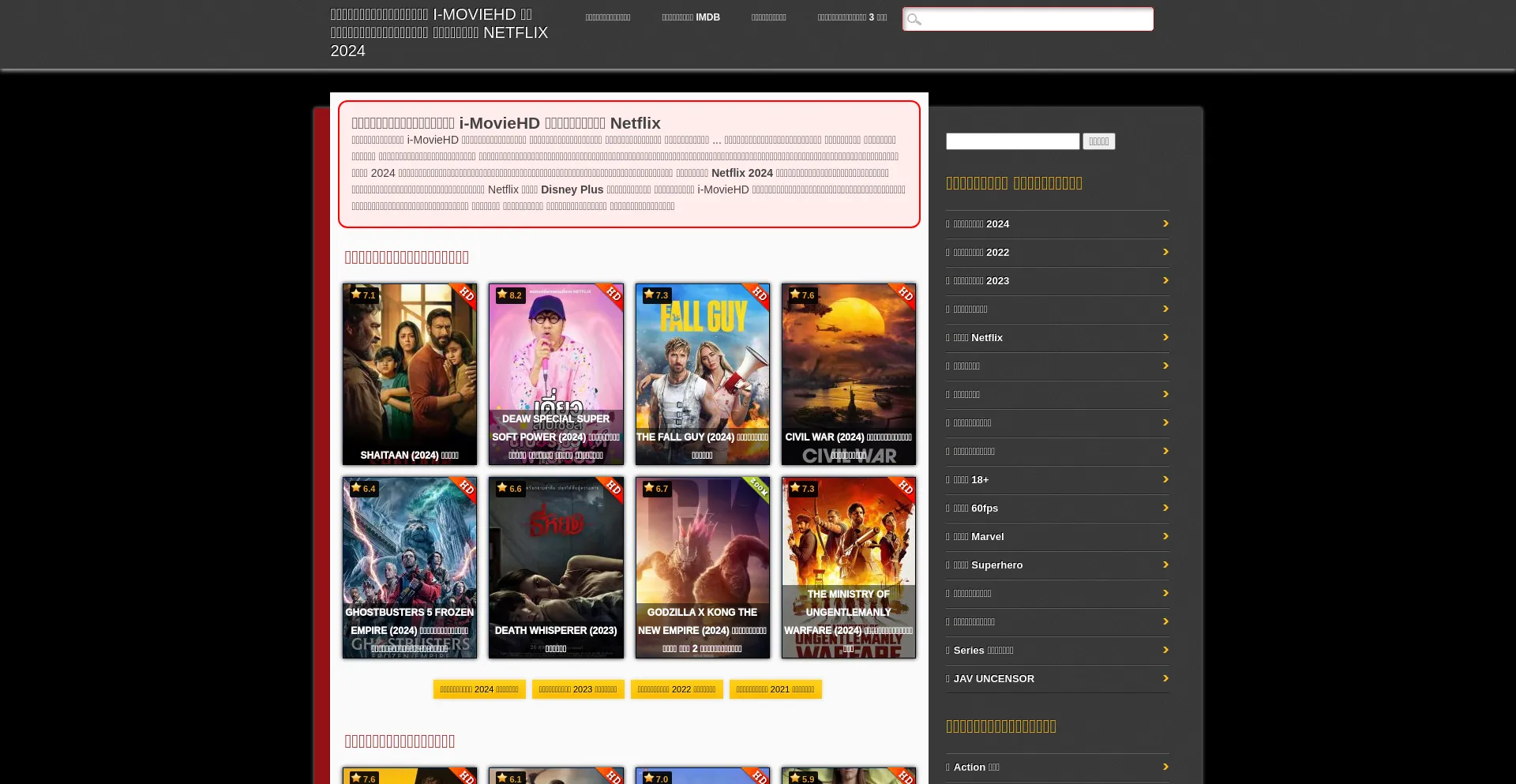The image size is (1516, 784).
Task: Open the IMDB link in the top navigation
Action: [x=691, y=17]
